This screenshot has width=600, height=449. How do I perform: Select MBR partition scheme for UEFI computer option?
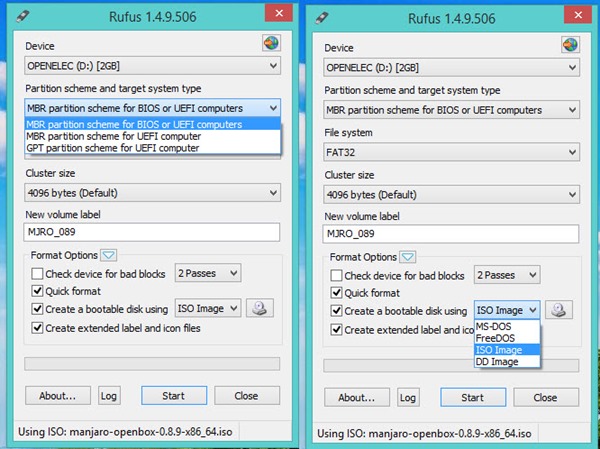point(152,136)
